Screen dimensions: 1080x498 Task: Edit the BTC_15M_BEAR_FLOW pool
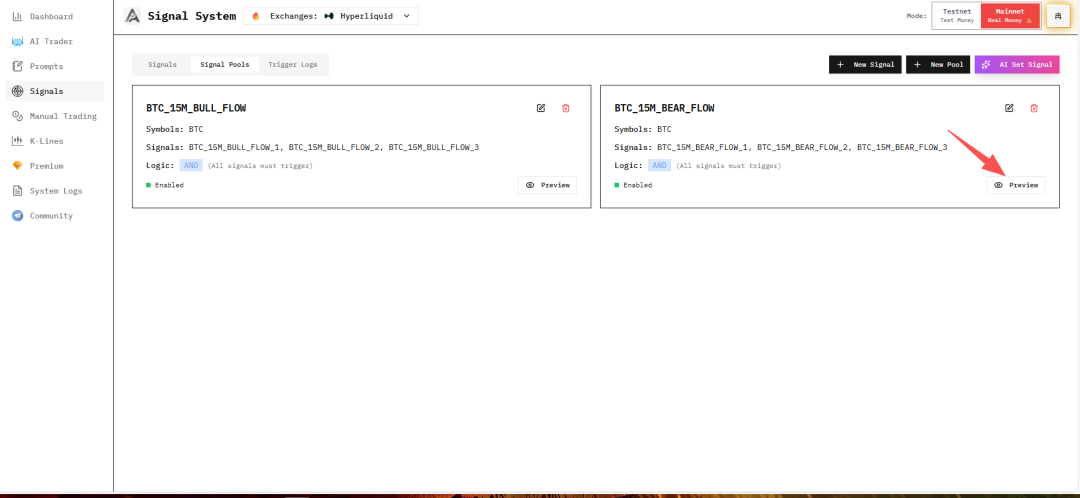click(1009, 108)
